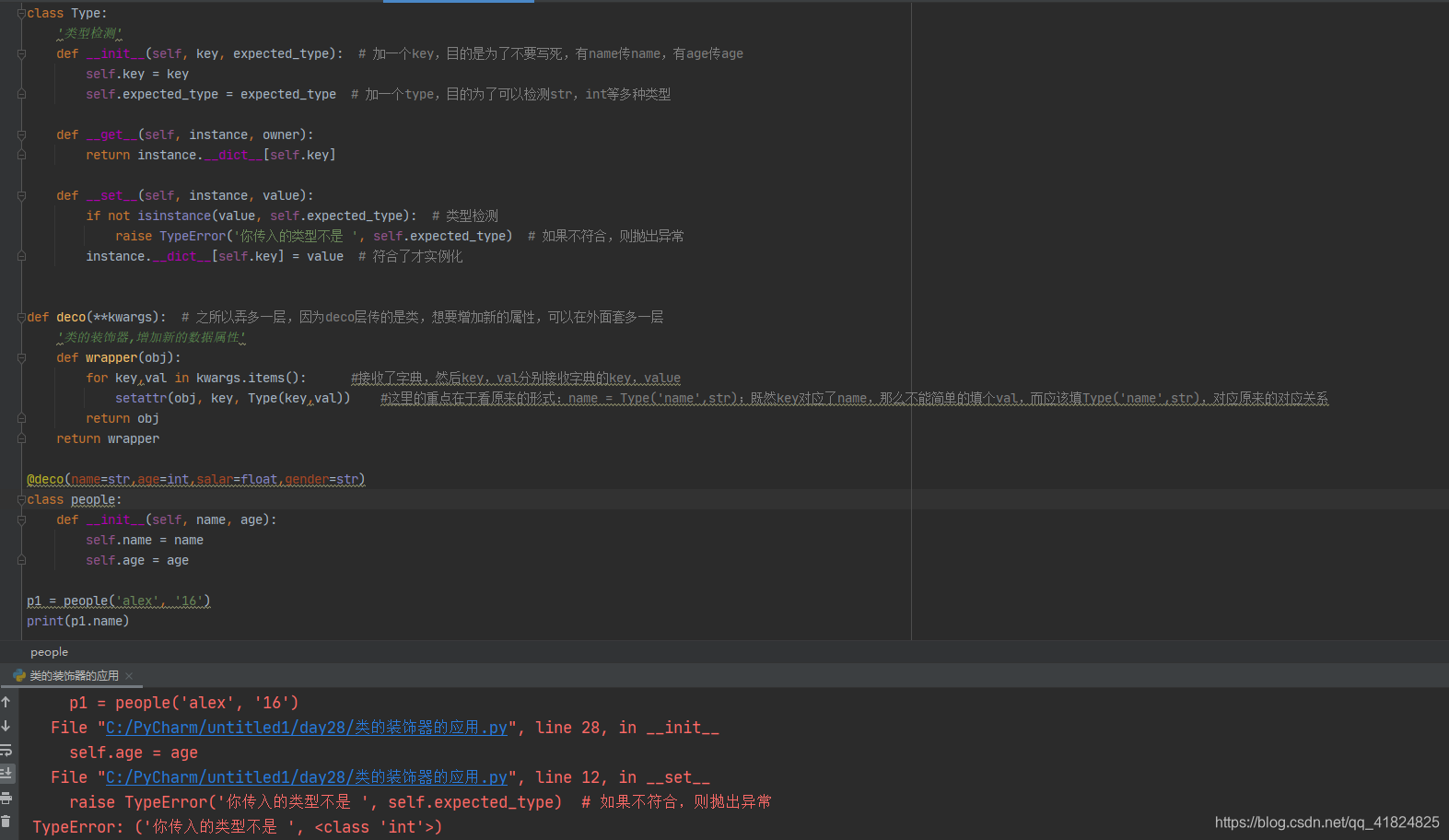Toggle soft-wrap in the run console
Viewport: 1449px width, 840px height.
6,750
